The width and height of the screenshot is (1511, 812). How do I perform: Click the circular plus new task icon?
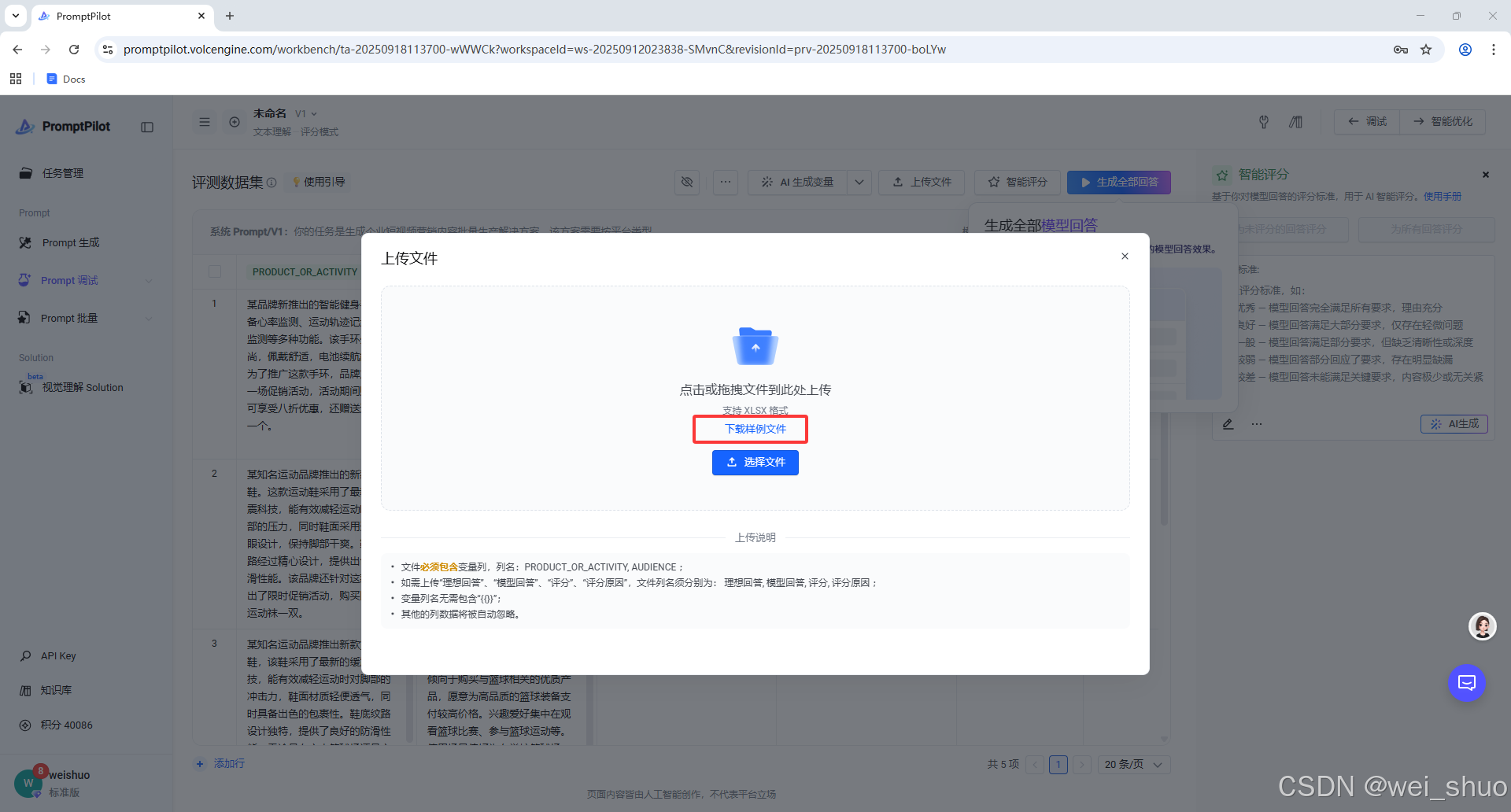pyautogui.click(x=235, y=122)
